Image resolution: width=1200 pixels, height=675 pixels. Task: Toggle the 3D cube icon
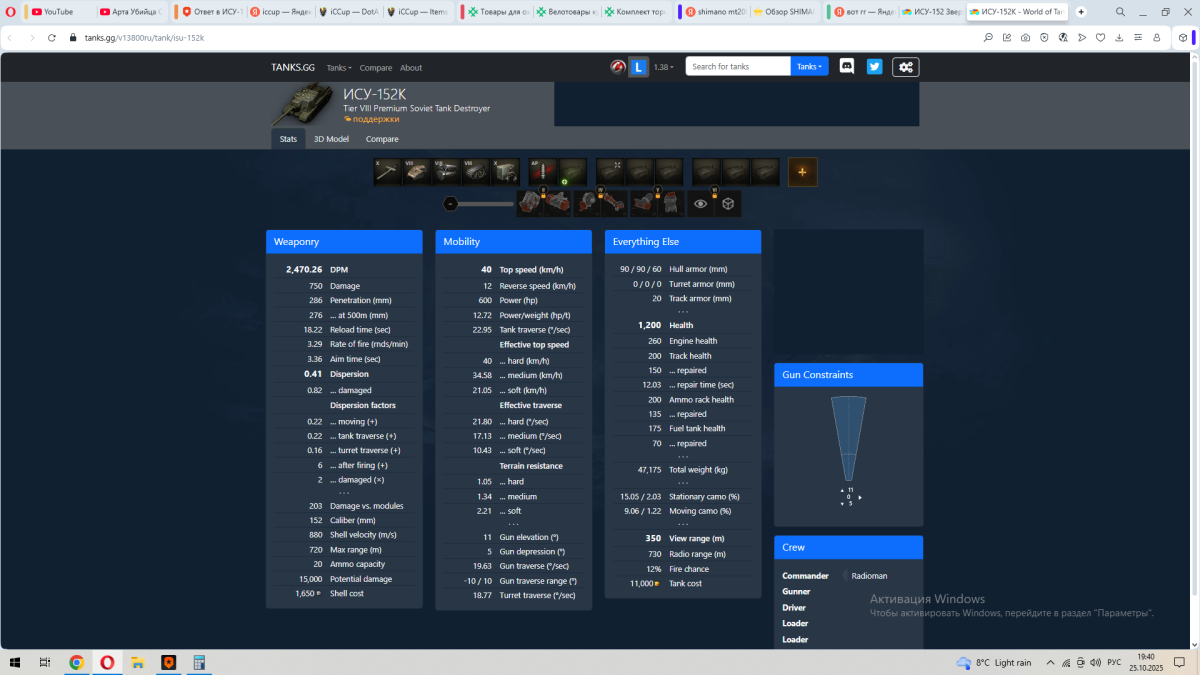tap(729, 203)
